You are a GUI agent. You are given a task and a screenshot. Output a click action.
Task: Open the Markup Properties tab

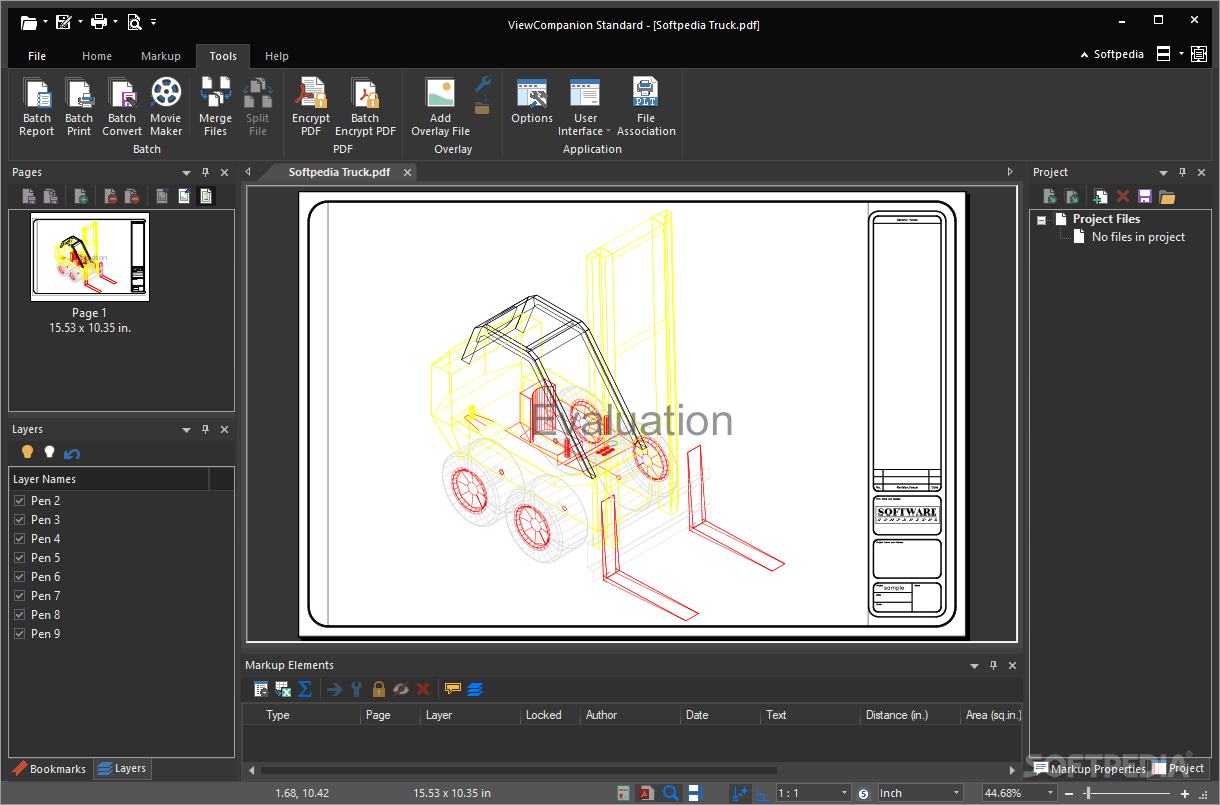(1090, 769)
